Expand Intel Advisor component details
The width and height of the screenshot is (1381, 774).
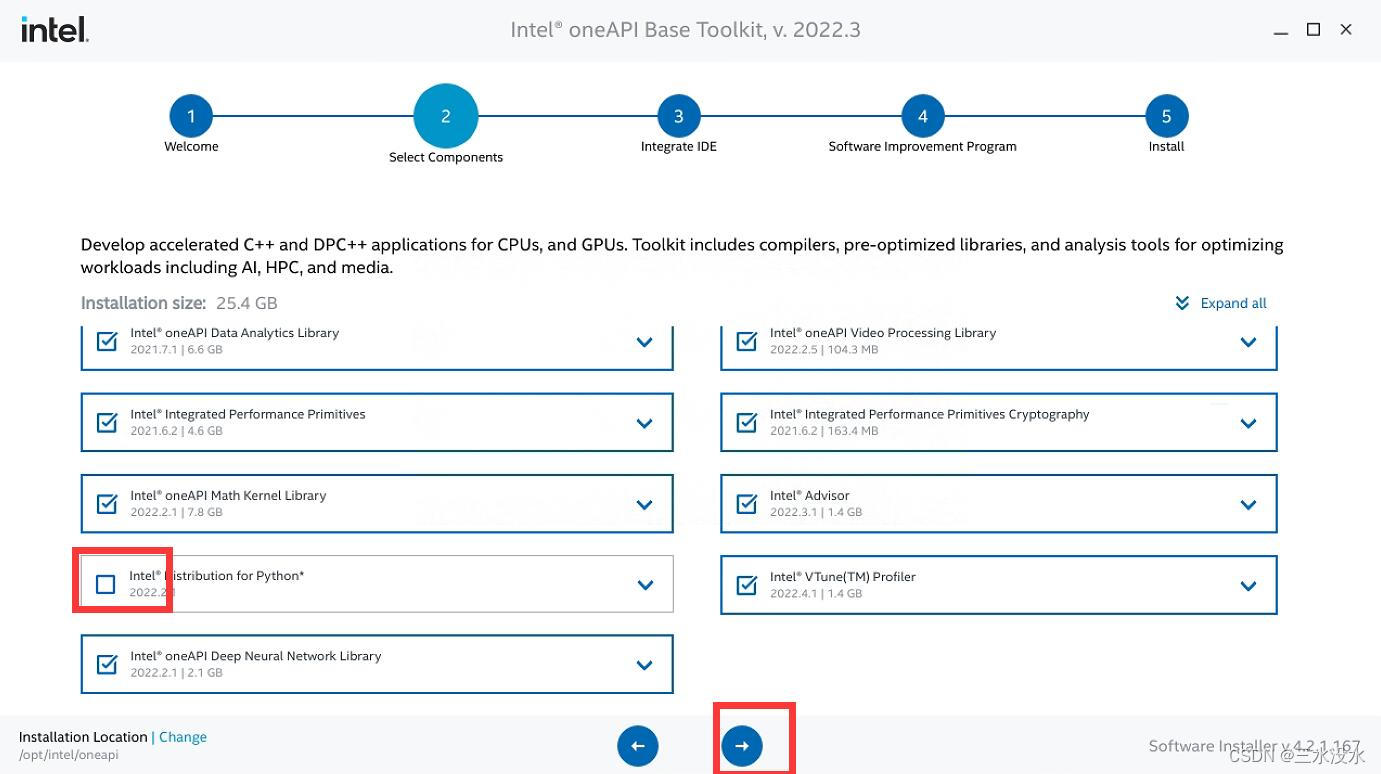click(x=1247, y=503)
